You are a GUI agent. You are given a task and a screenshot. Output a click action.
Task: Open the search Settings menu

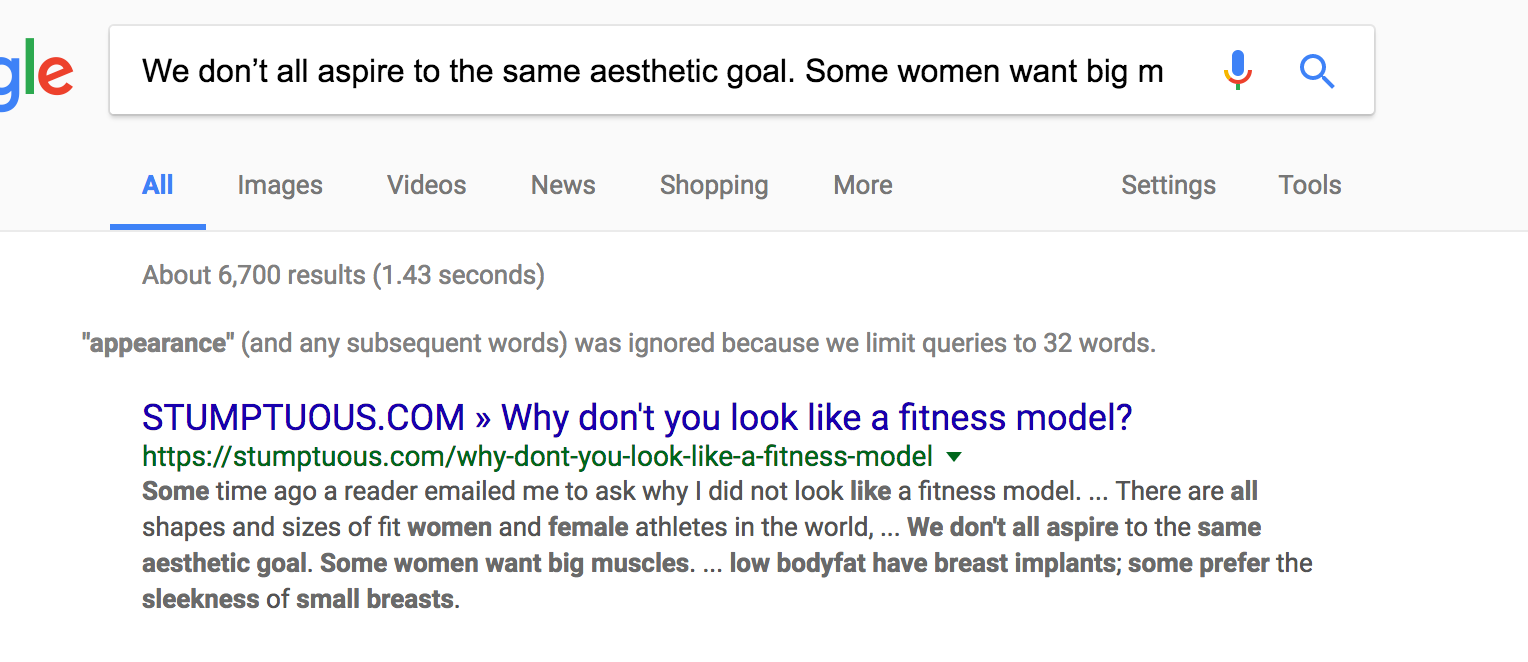tap(1168, 185)
